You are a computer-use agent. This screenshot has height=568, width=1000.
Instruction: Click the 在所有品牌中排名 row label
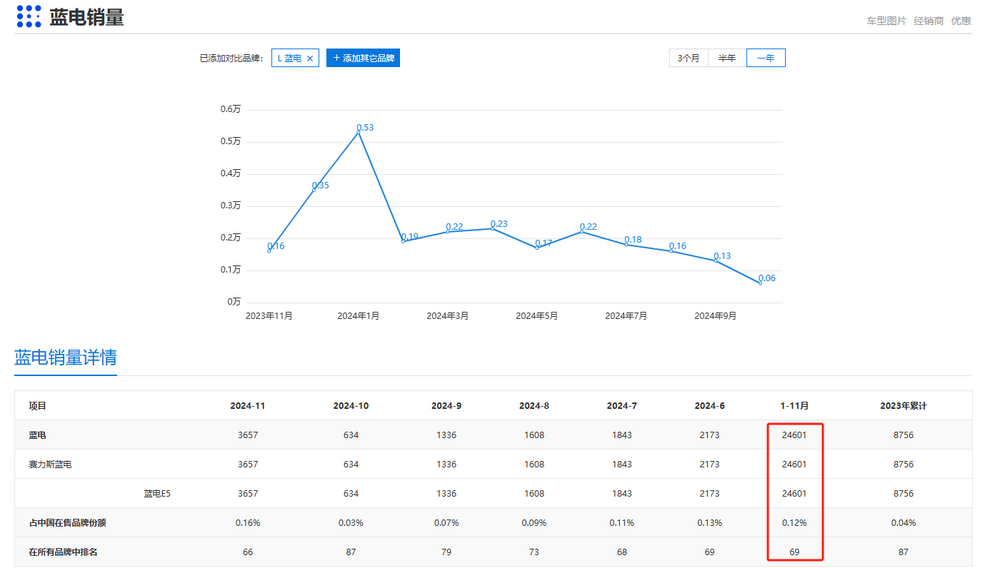coord(63,552)
